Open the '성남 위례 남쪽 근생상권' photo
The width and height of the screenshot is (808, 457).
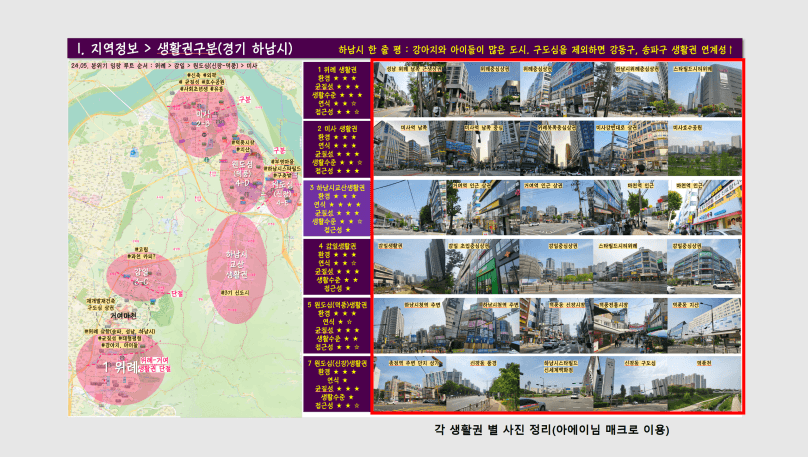pyautogui.click(x=410, y=90)
